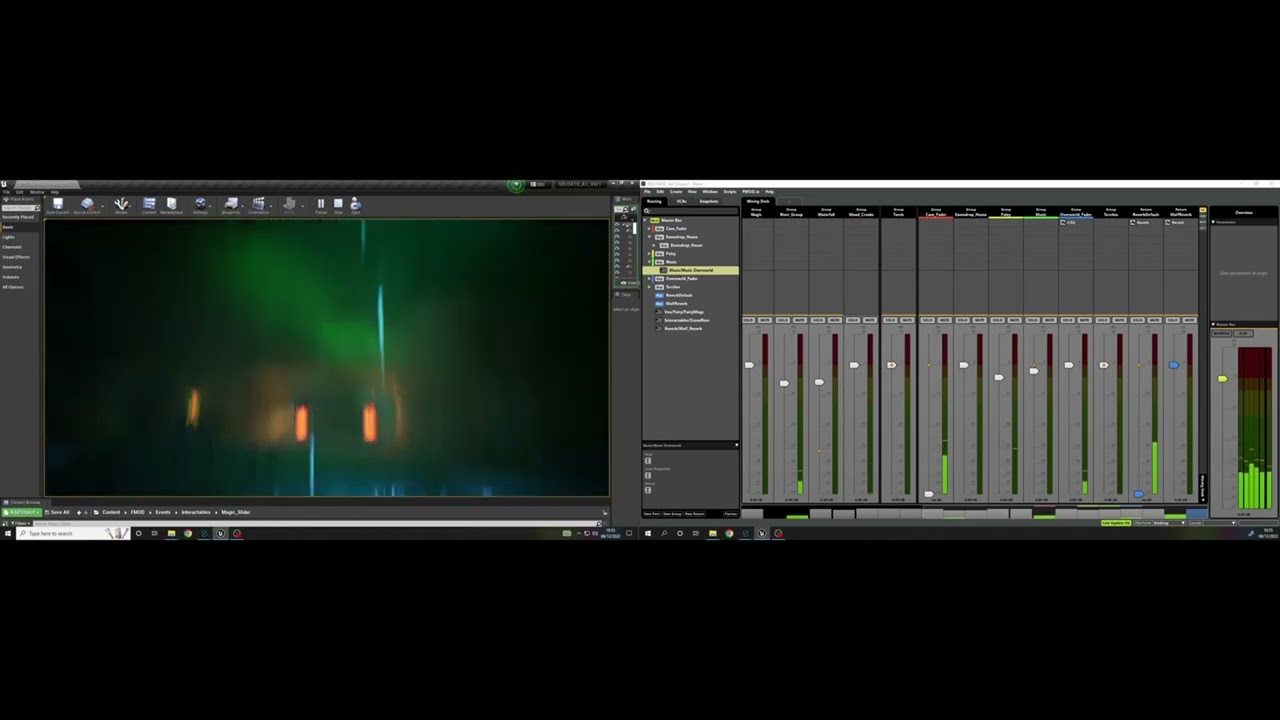Open the FMOD Scripts menu
This screenshot has width=1280, height=720.
pyautogui.click(x=730, y=191)
